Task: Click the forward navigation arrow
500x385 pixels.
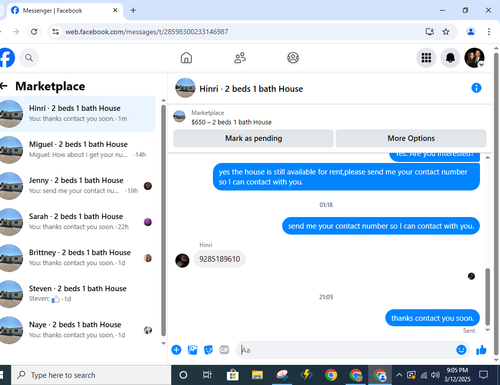Action: pyautogui.click(x=16, y=32)
